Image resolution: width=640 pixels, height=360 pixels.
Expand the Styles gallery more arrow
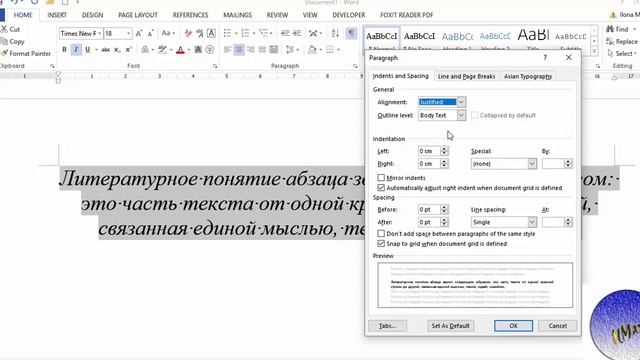[594, 51]
